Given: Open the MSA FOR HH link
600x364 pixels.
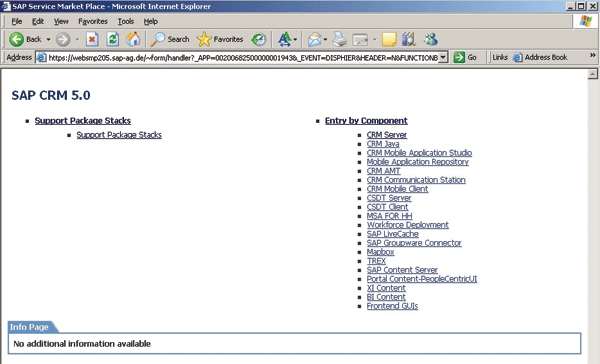Looking at the screenshot, I should pyautogui.click(x=389, y=216).
